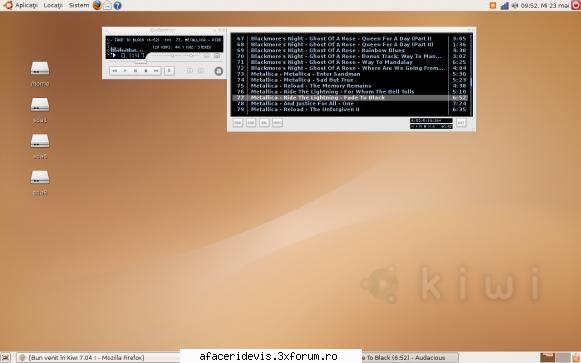The width and height of the screenshot is (581, 363).
Task: Select track 75 The Memory Remains
Action: tap(350, 86)
